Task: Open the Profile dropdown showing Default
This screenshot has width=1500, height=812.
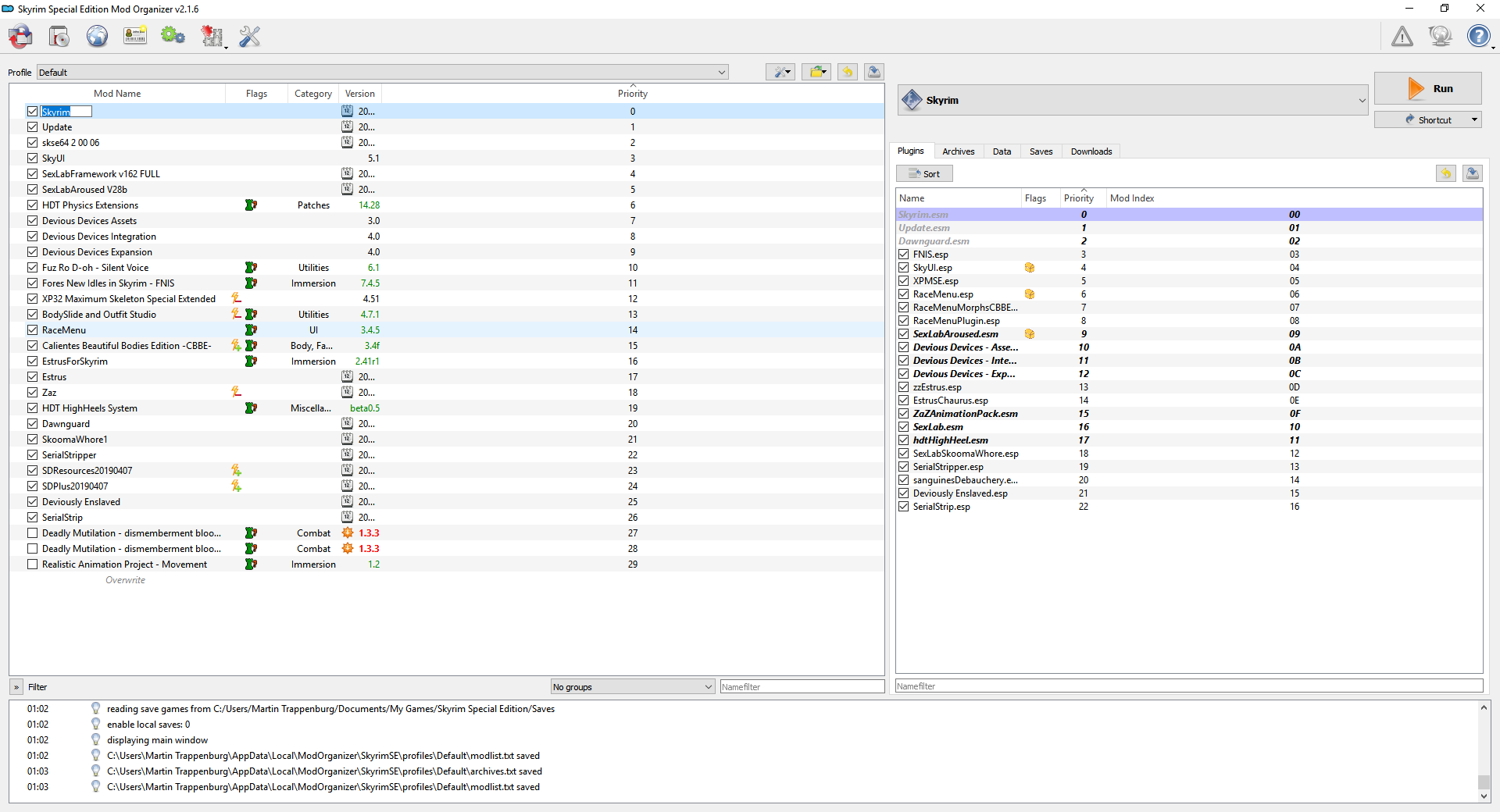Action: pos(383,72)
